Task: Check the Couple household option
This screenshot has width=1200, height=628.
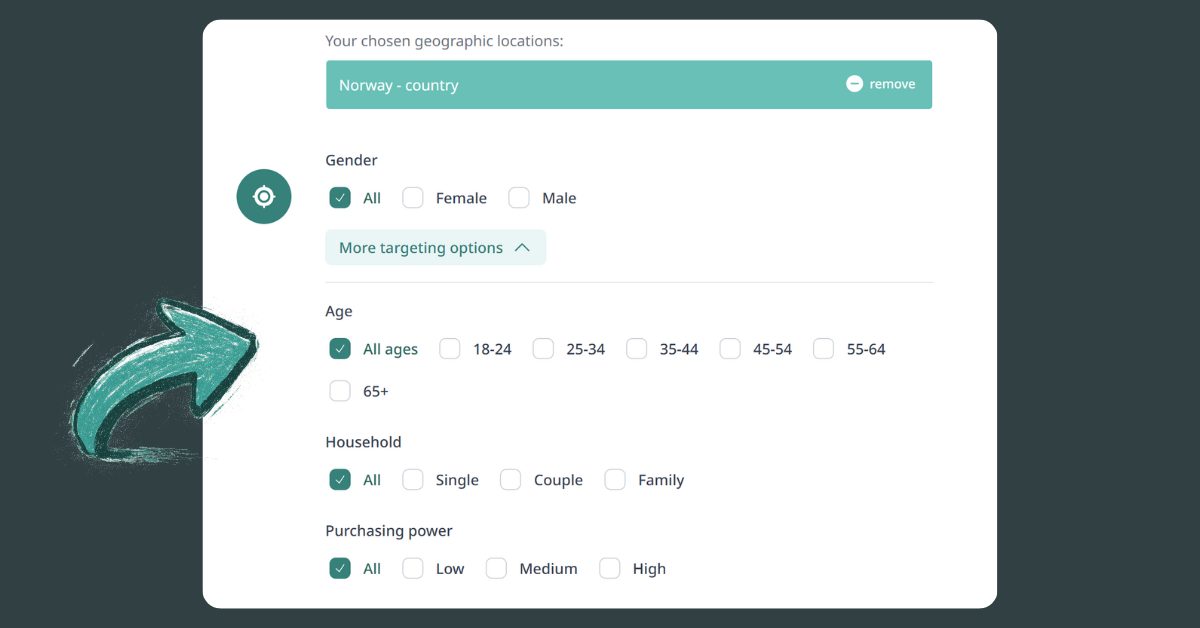Action: [x=511, y=480]
